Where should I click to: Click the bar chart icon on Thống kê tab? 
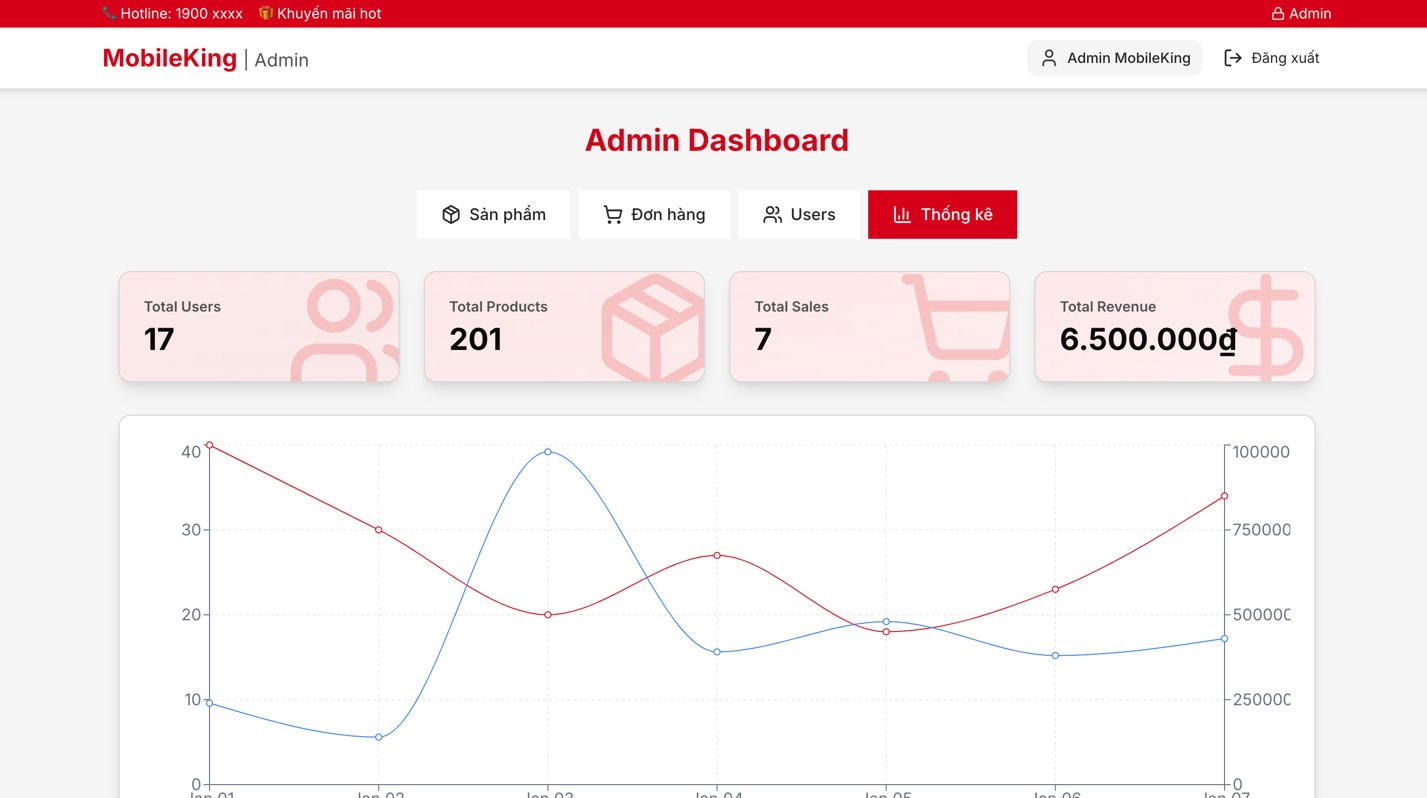point(902,214)
